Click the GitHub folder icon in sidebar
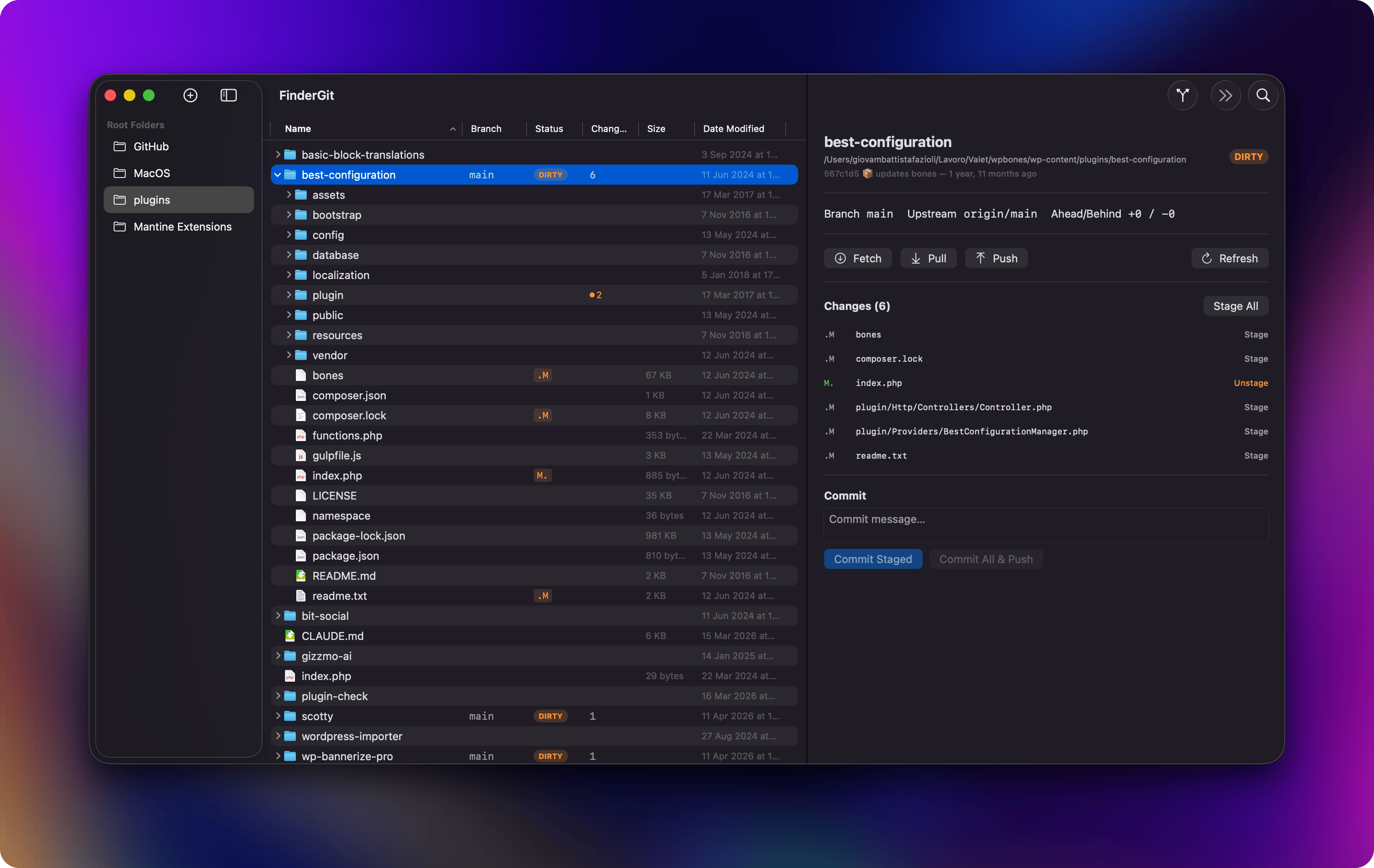 tap(120, 147)
